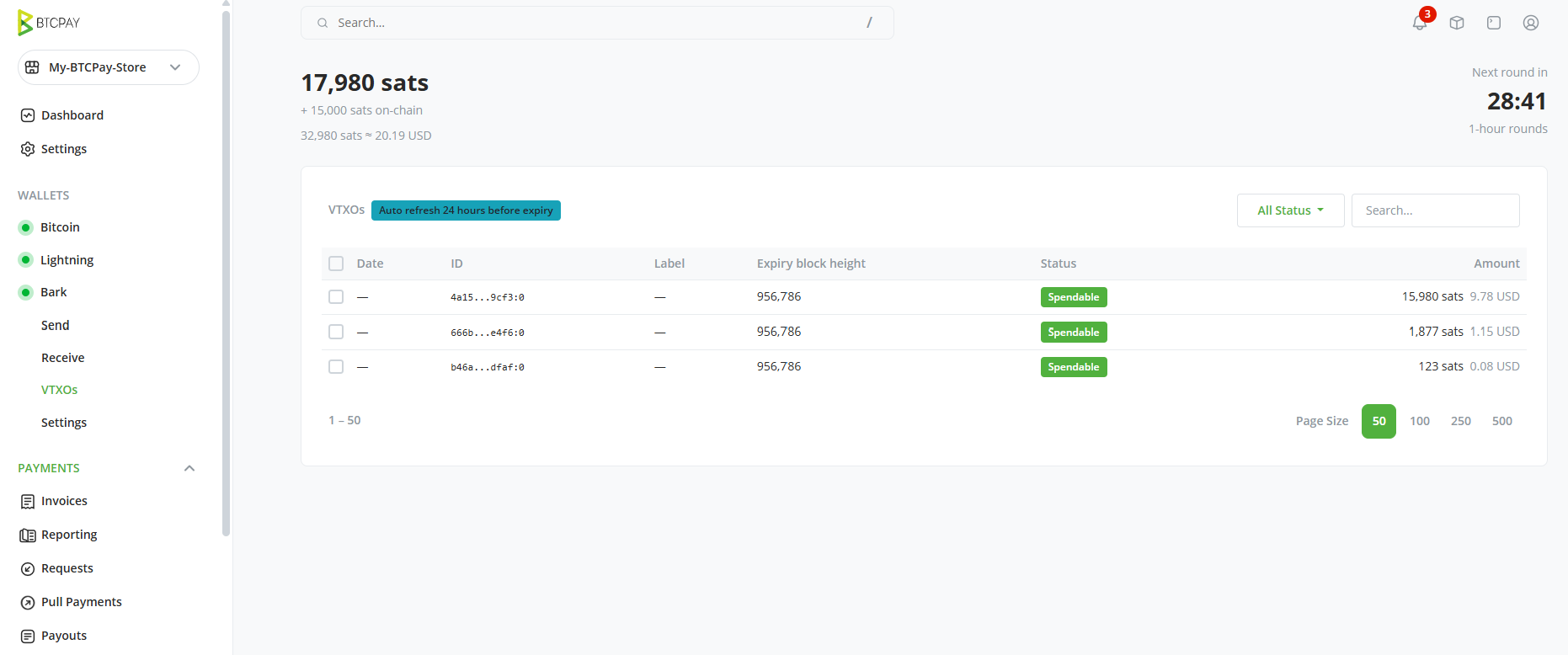Click the Expiry block height column header
The image size is (1568, 655).
[811, 264]
